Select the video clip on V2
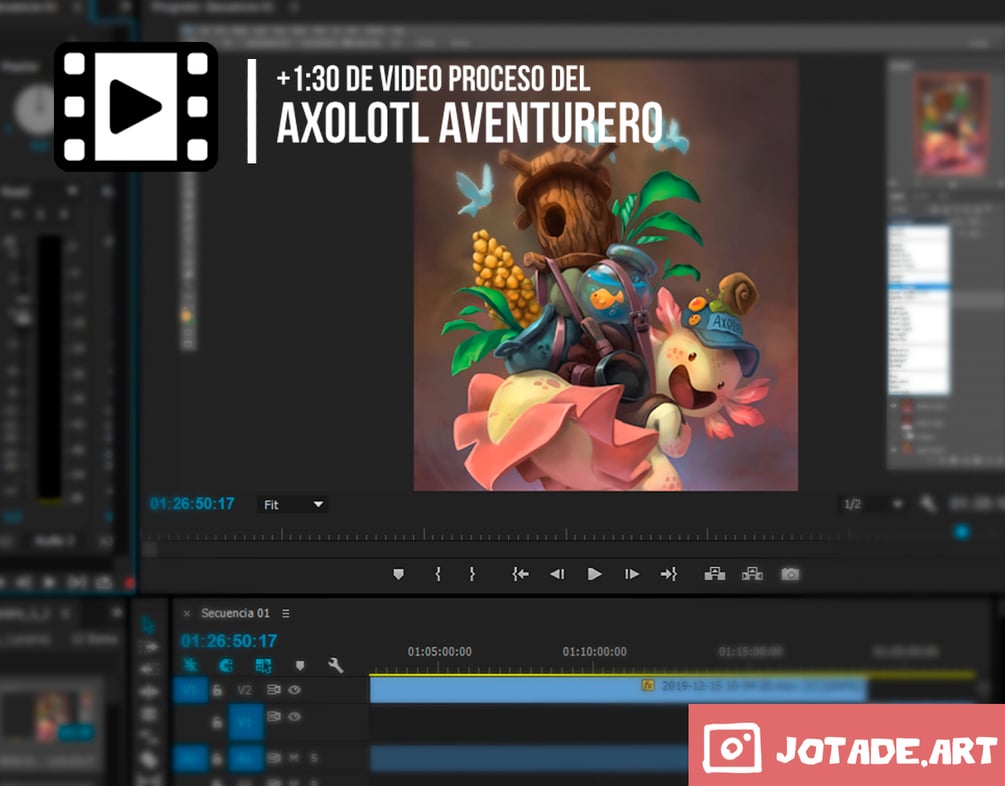 [619, 690]
